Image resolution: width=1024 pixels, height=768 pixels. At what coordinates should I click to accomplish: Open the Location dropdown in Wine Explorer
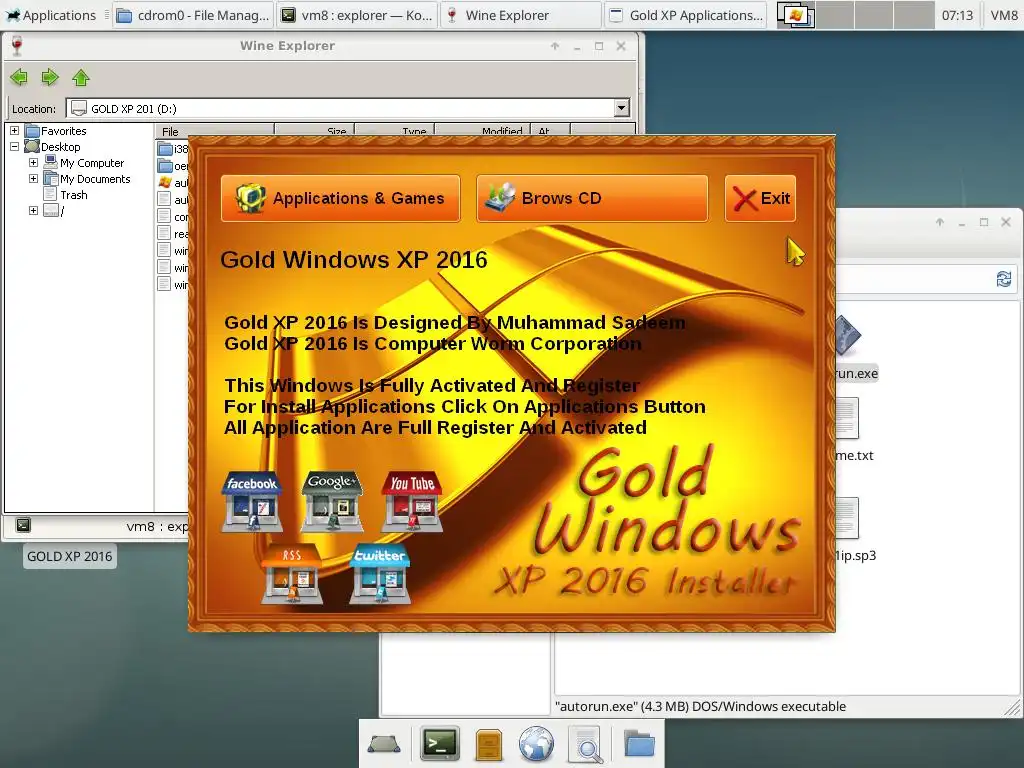[622, 108]
